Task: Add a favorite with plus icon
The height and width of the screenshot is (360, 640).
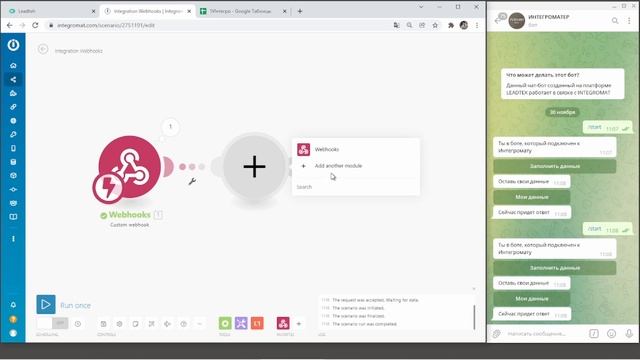Action: pos(299,324)
